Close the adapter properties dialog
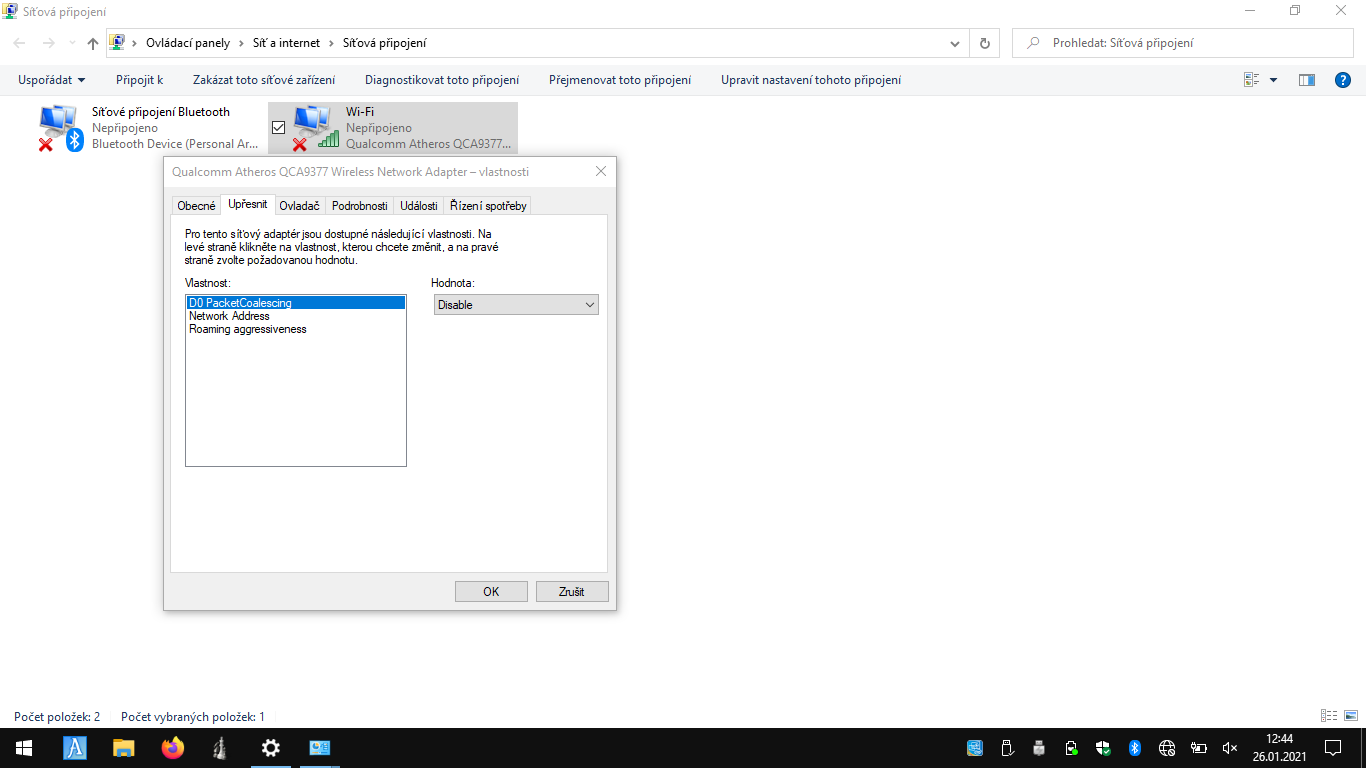1366x768 pixels. (601, 171)
